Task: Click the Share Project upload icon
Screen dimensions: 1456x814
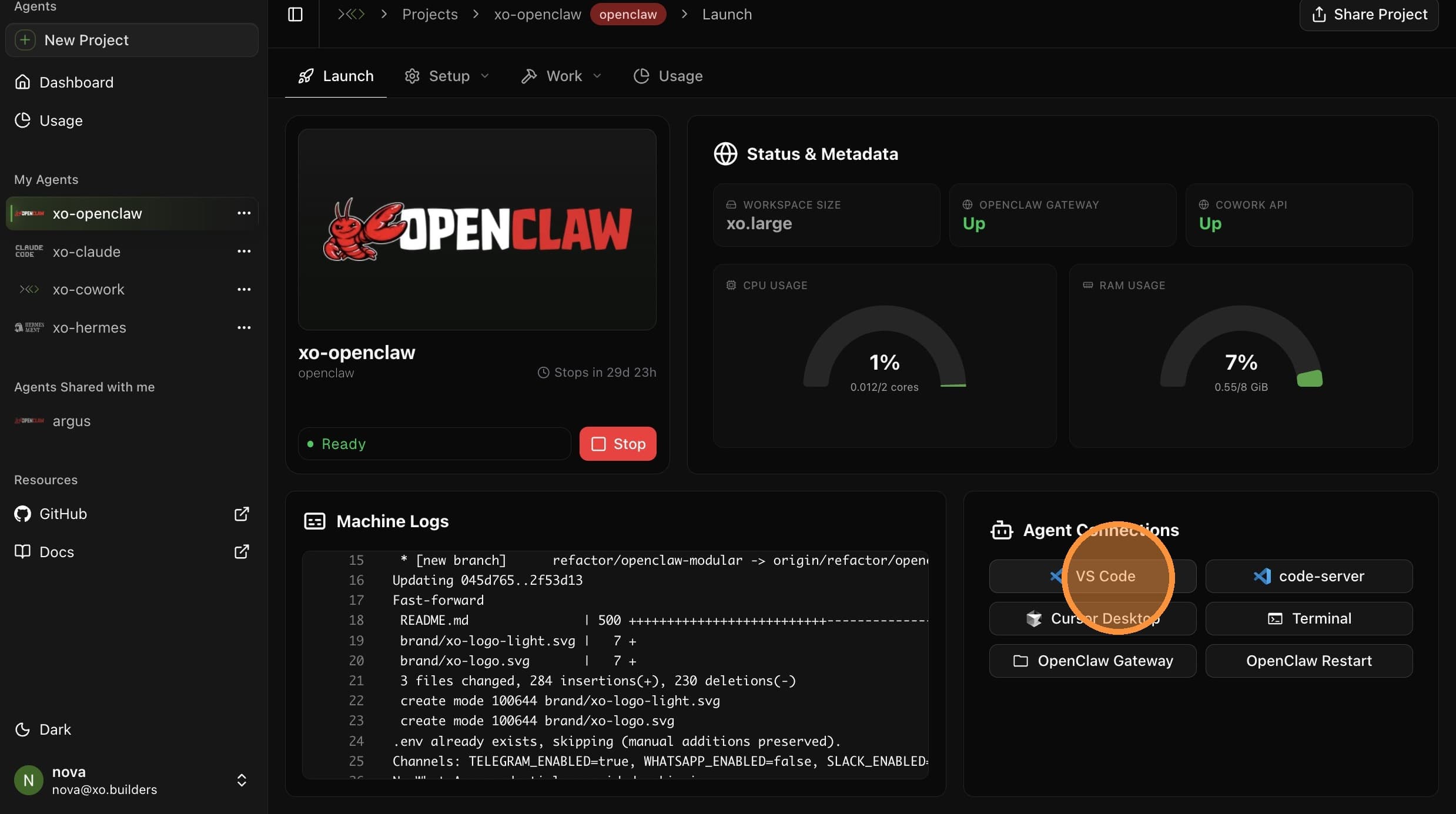Action: coord(1318,14)
